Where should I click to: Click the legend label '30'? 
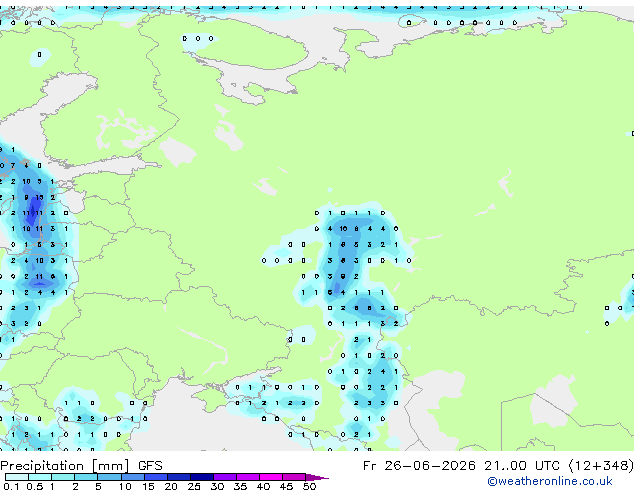(x=217, y=486)
